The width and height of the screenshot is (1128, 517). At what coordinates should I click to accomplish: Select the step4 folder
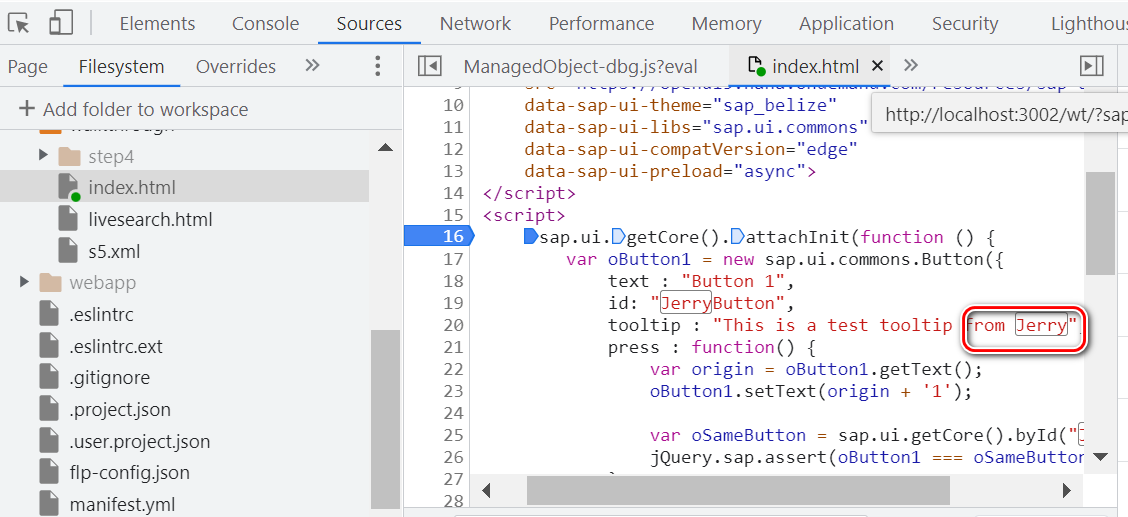tap(112, 157)
